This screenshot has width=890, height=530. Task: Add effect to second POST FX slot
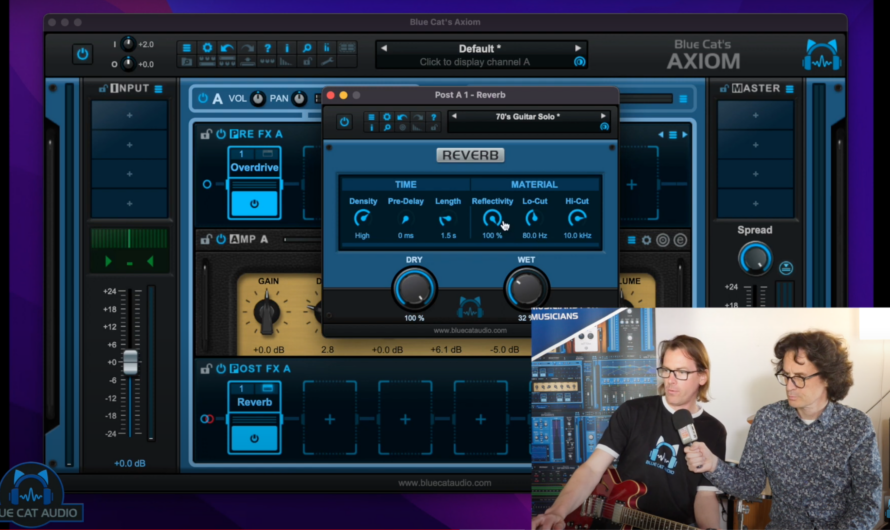pos(330,419)
